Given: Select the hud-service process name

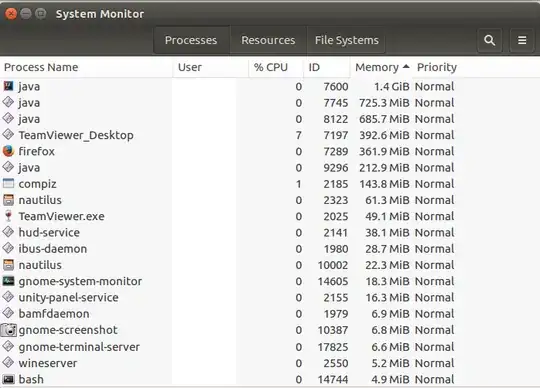Looking at the screenshot, I should pyautogui.click(x=49, y=232).
